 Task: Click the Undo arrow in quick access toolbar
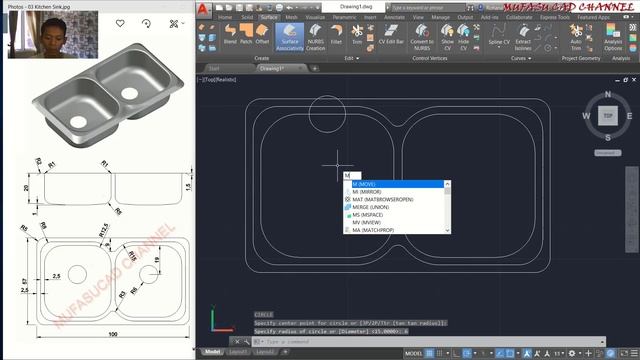[x=289, y=8]
